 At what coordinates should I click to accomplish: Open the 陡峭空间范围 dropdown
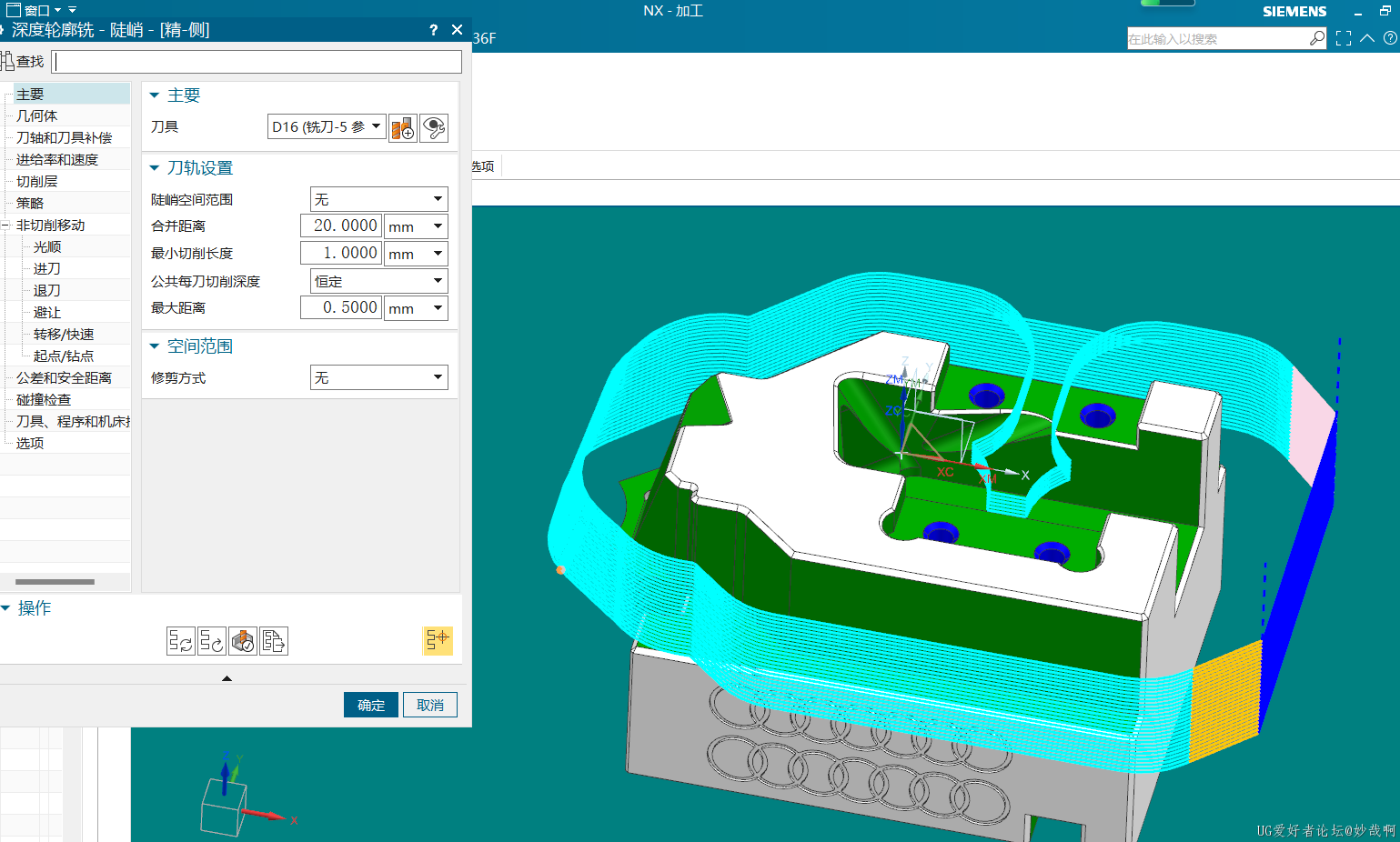438,199
